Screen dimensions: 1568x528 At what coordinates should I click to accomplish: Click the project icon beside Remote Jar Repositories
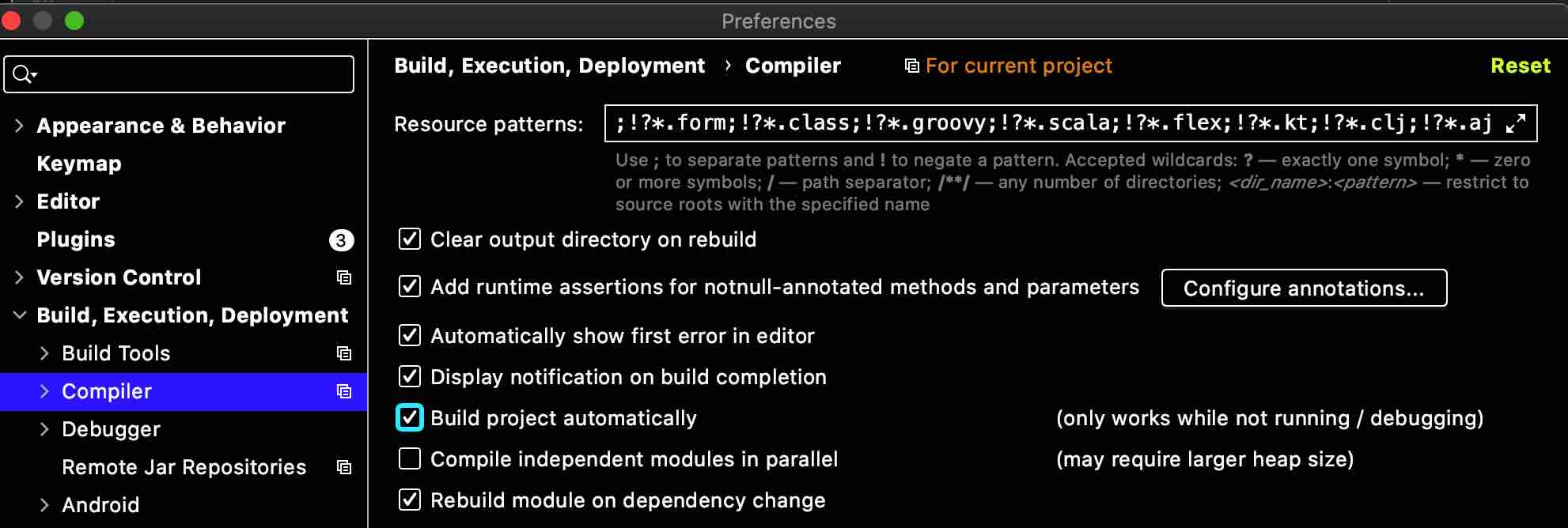(x=344, y=467)
